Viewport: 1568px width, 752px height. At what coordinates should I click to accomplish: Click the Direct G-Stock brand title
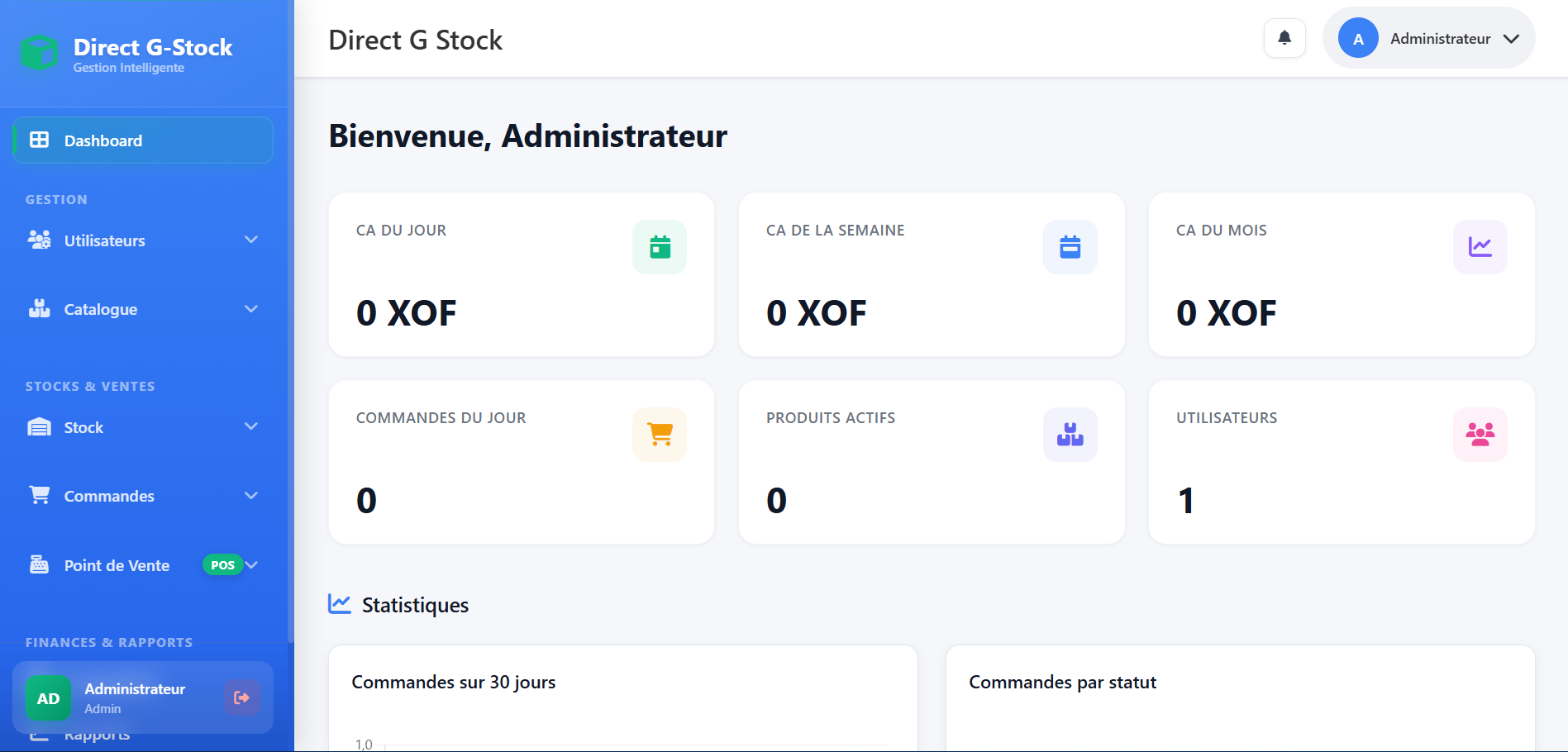(x=153, y=47)
